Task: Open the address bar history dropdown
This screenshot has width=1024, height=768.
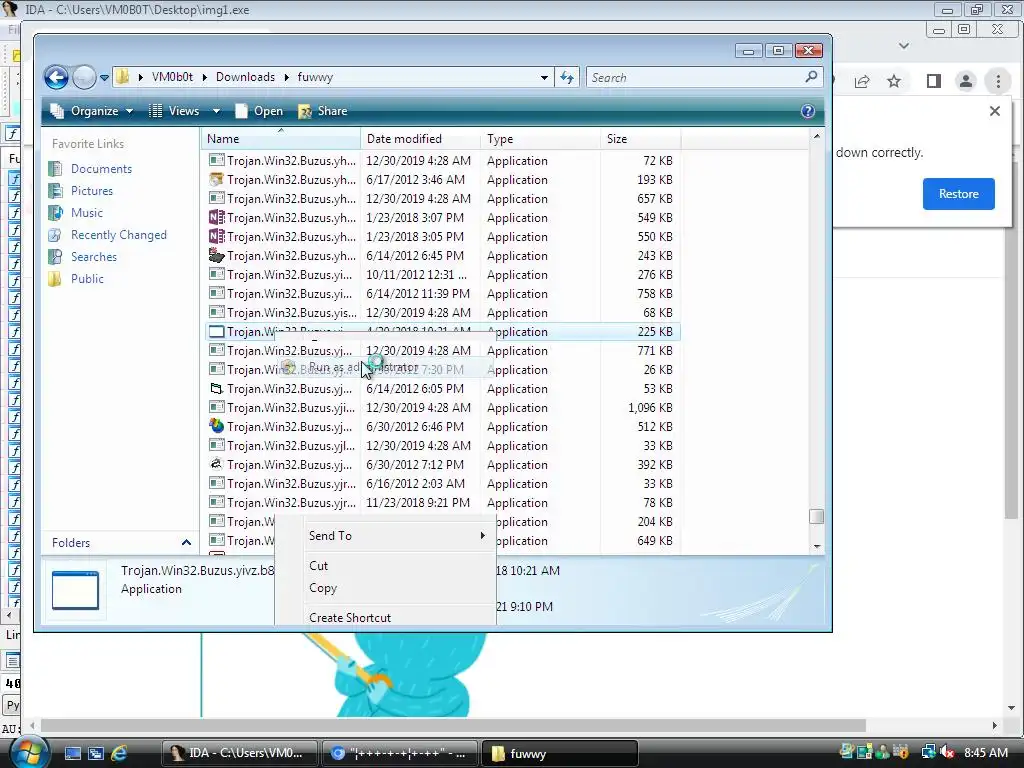Action: (544, 78)
